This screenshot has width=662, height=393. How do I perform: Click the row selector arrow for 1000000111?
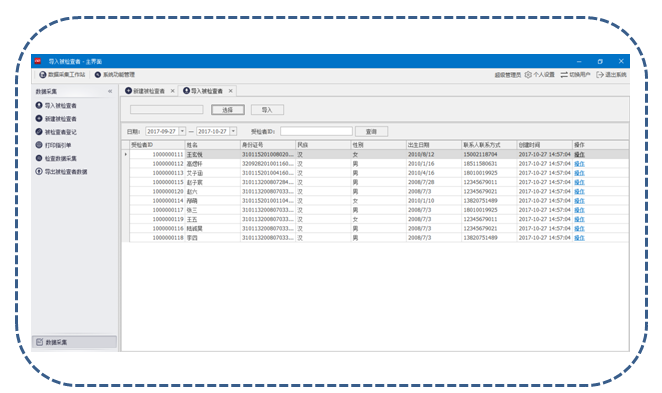125,154
